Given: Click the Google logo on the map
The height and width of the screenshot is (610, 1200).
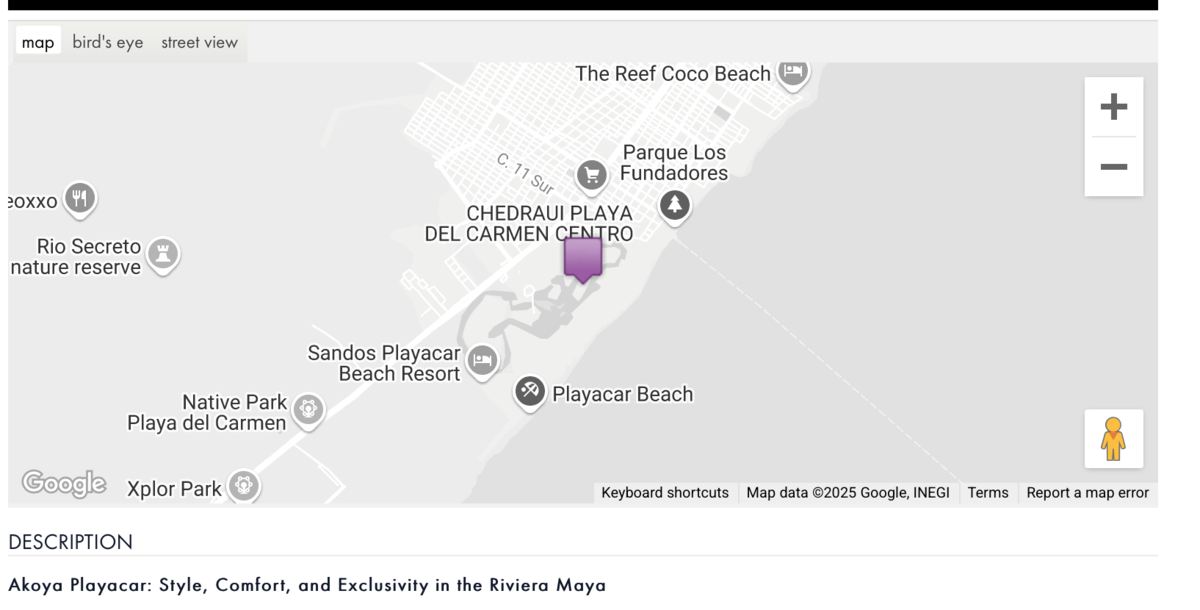Looking at the screenshot, I should coord(64,484).
